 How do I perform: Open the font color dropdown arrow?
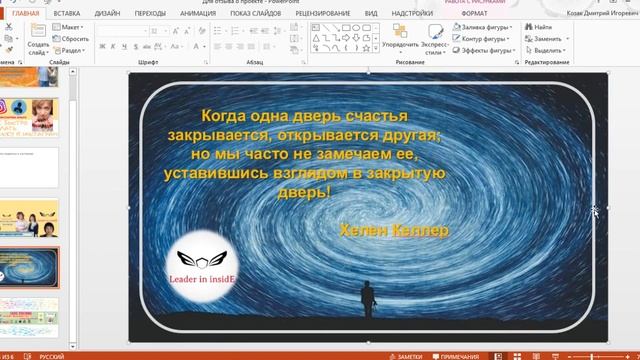(x=204, y=47)
